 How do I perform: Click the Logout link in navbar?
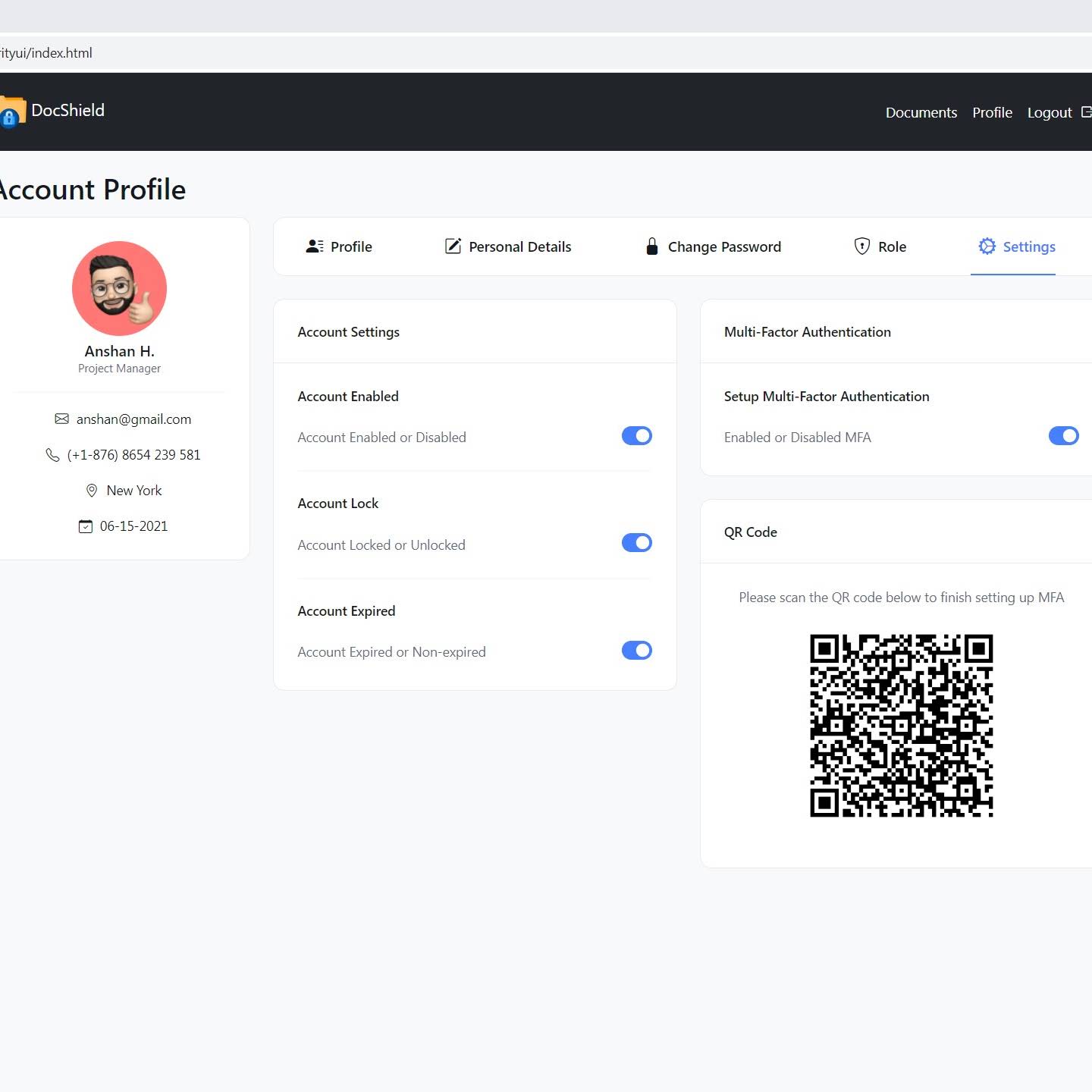point(1050,112)
